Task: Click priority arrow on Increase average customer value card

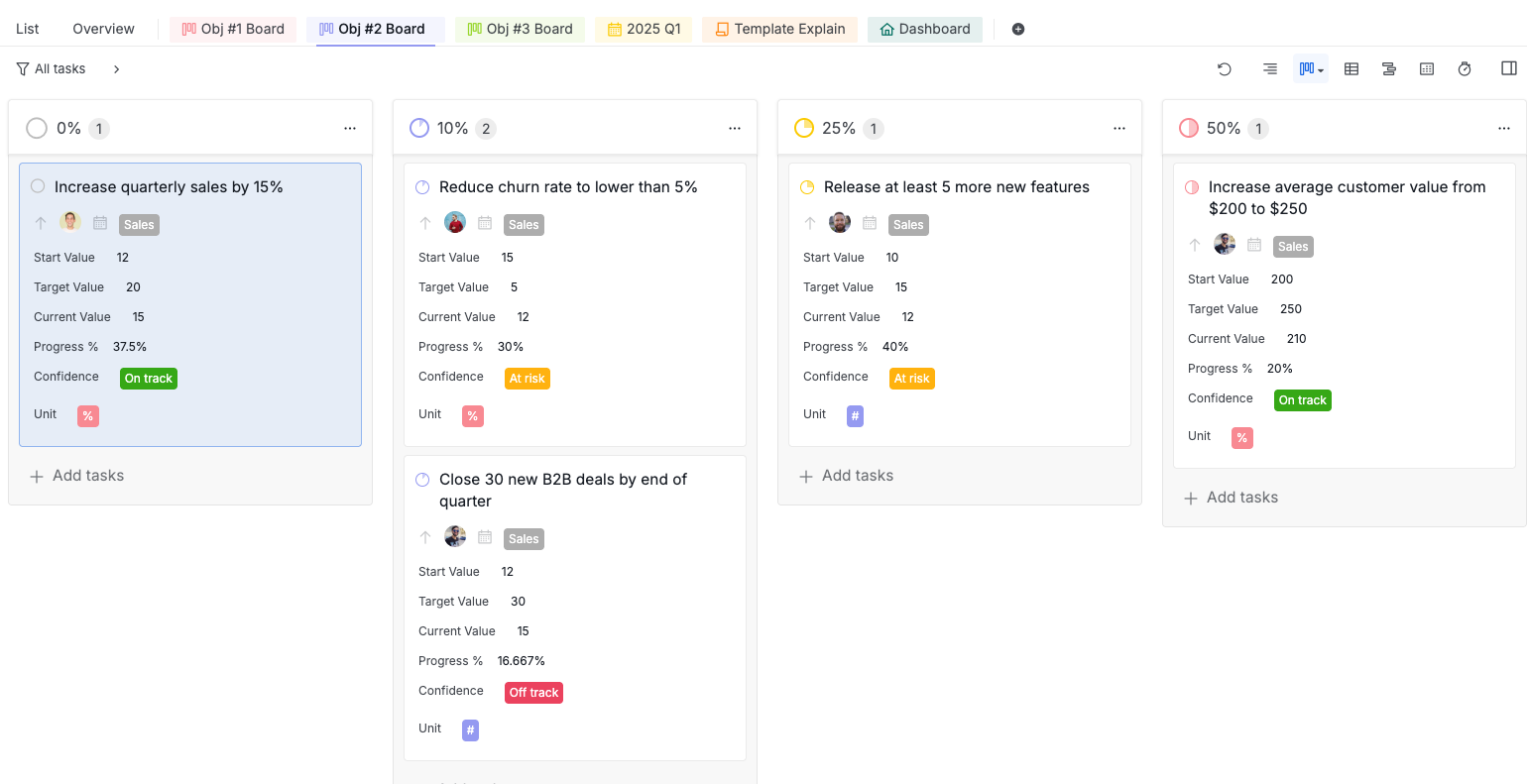Action: [x=1195, y=245]
